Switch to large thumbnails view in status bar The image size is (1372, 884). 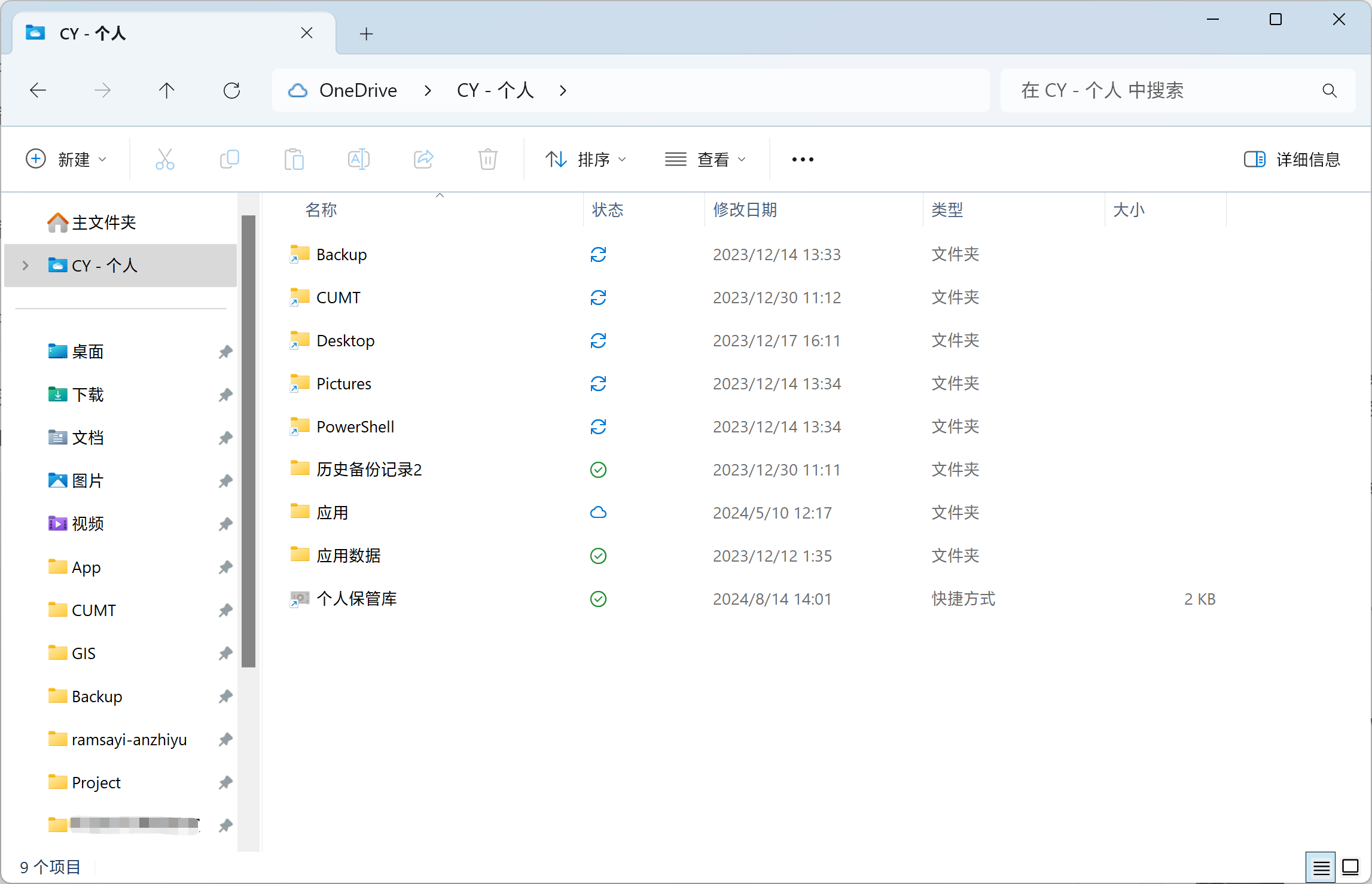[x=1350, y=867]
